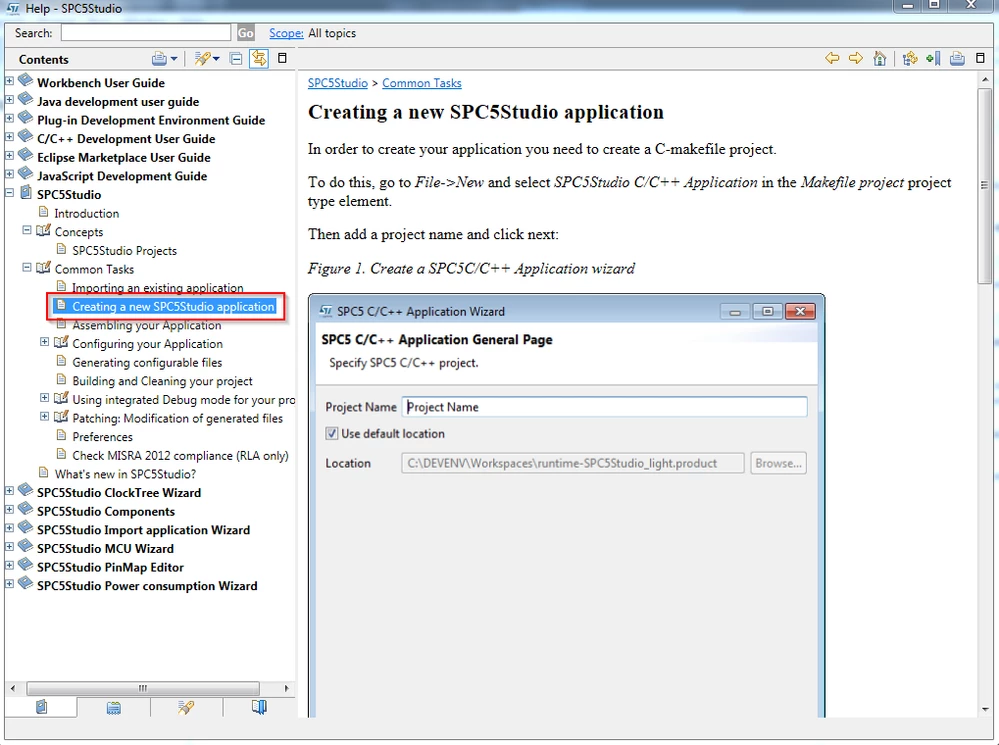Expand Using integrated Debug mode node
This screenshot has width=999, height=745.
click(x=45, y=398)
